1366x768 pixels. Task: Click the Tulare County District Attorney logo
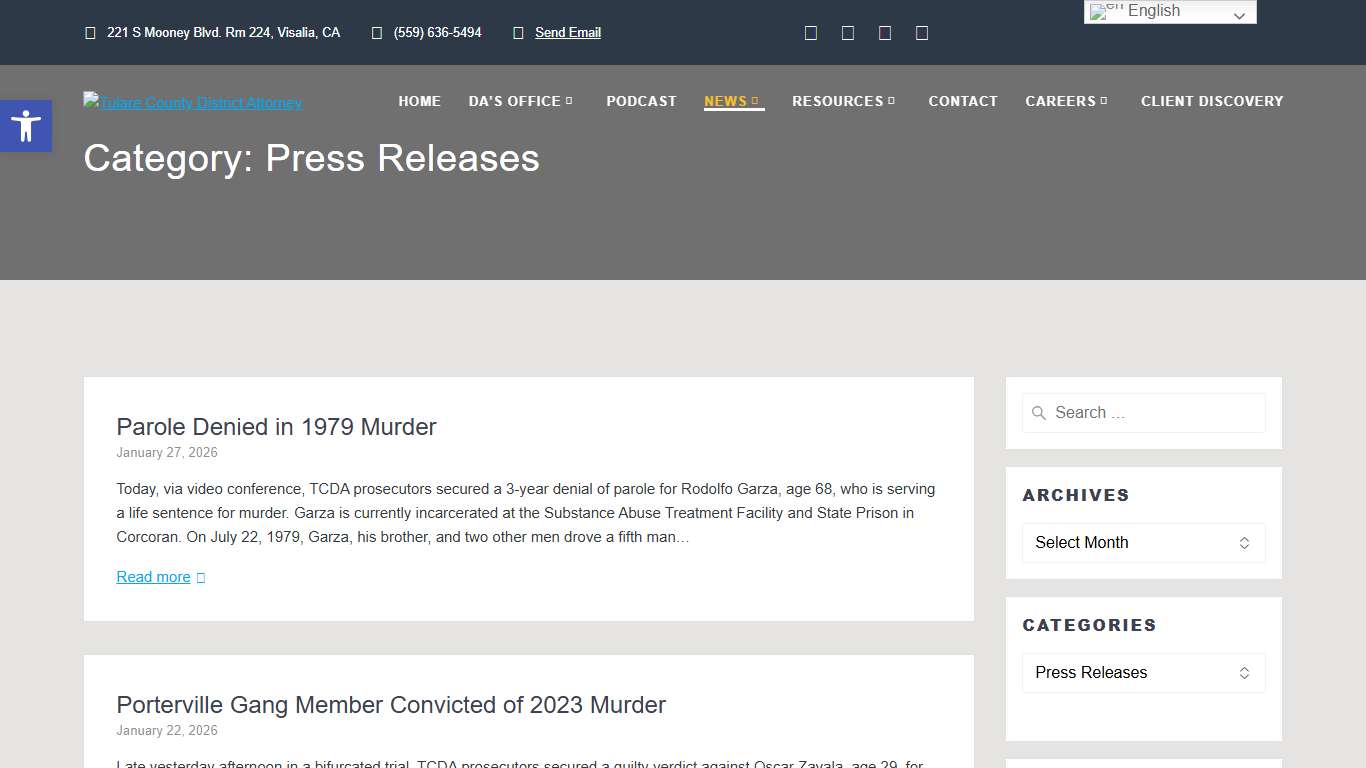point(192,102)
